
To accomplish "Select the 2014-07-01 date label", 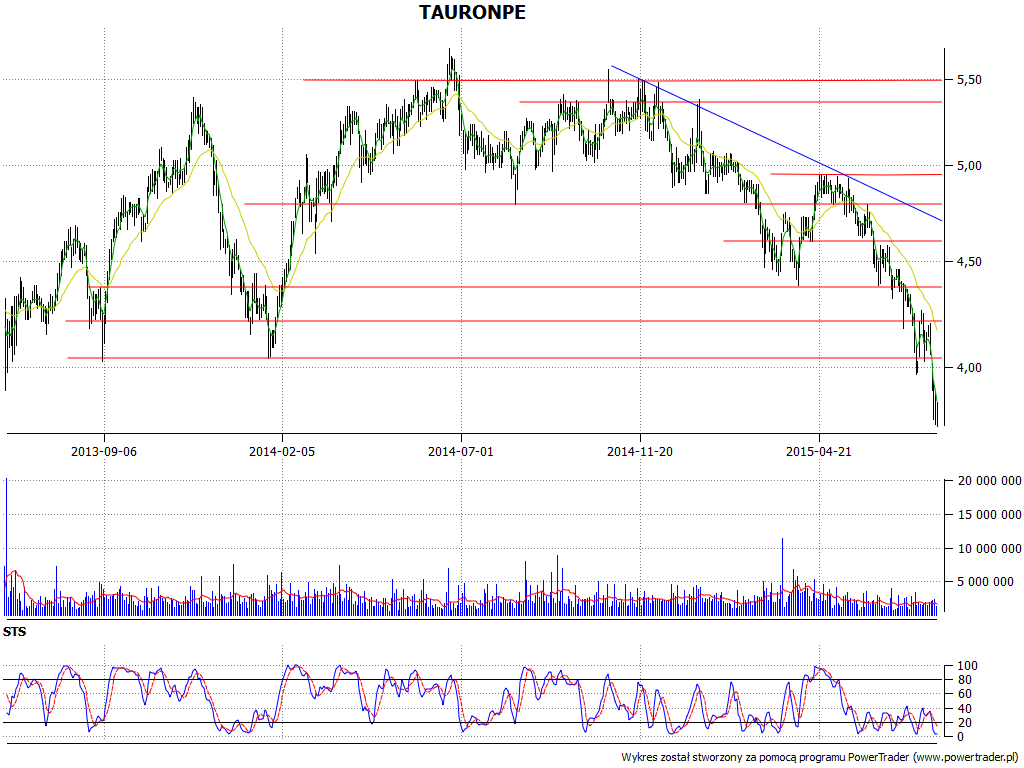I will (x=461, y=451).
